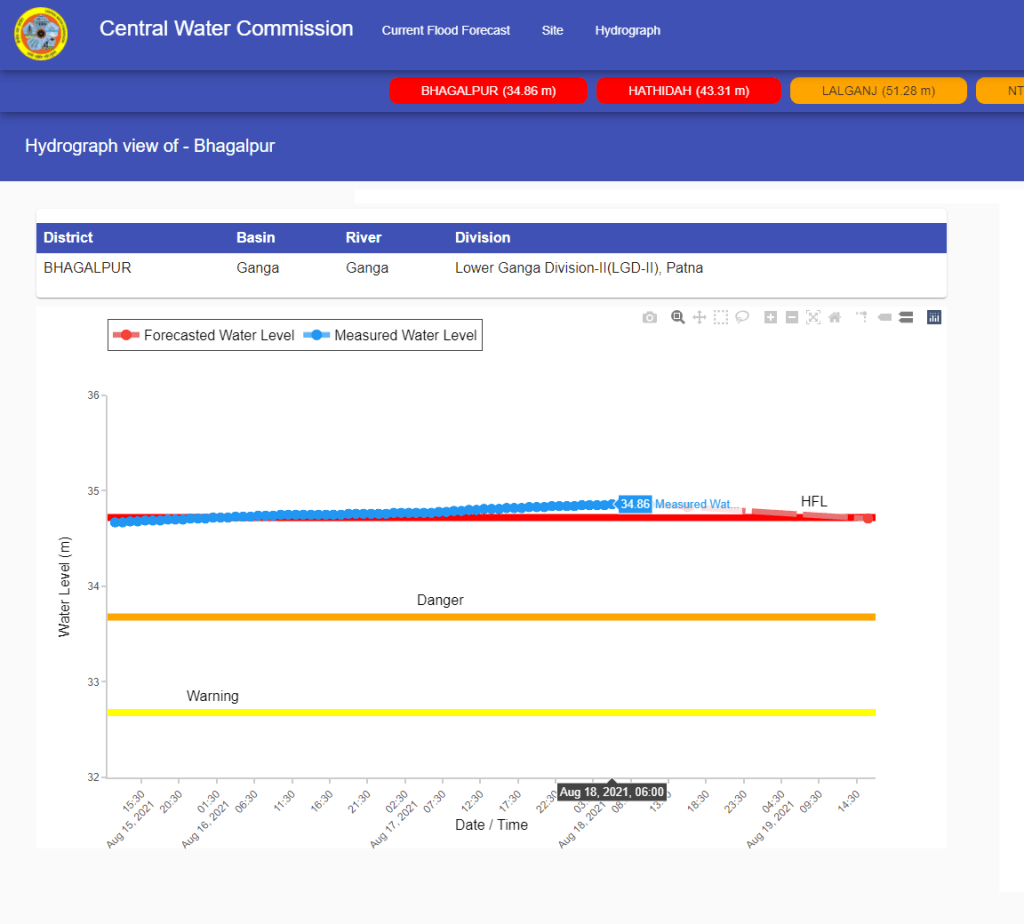
Task: Click the HATHIDAH (43.31 m) alert button
Action: pos(688,91)
